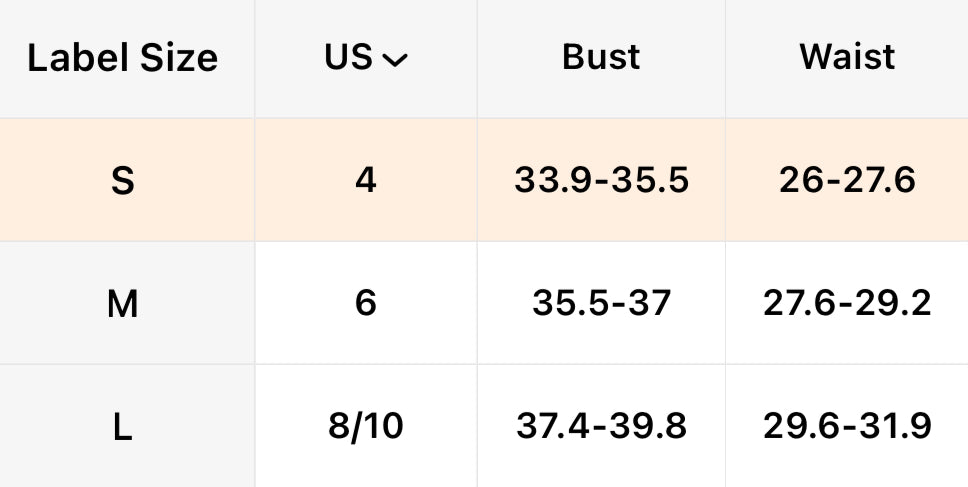Click the US header text
The image size is (968, 487).
click(x=348, y=58)
